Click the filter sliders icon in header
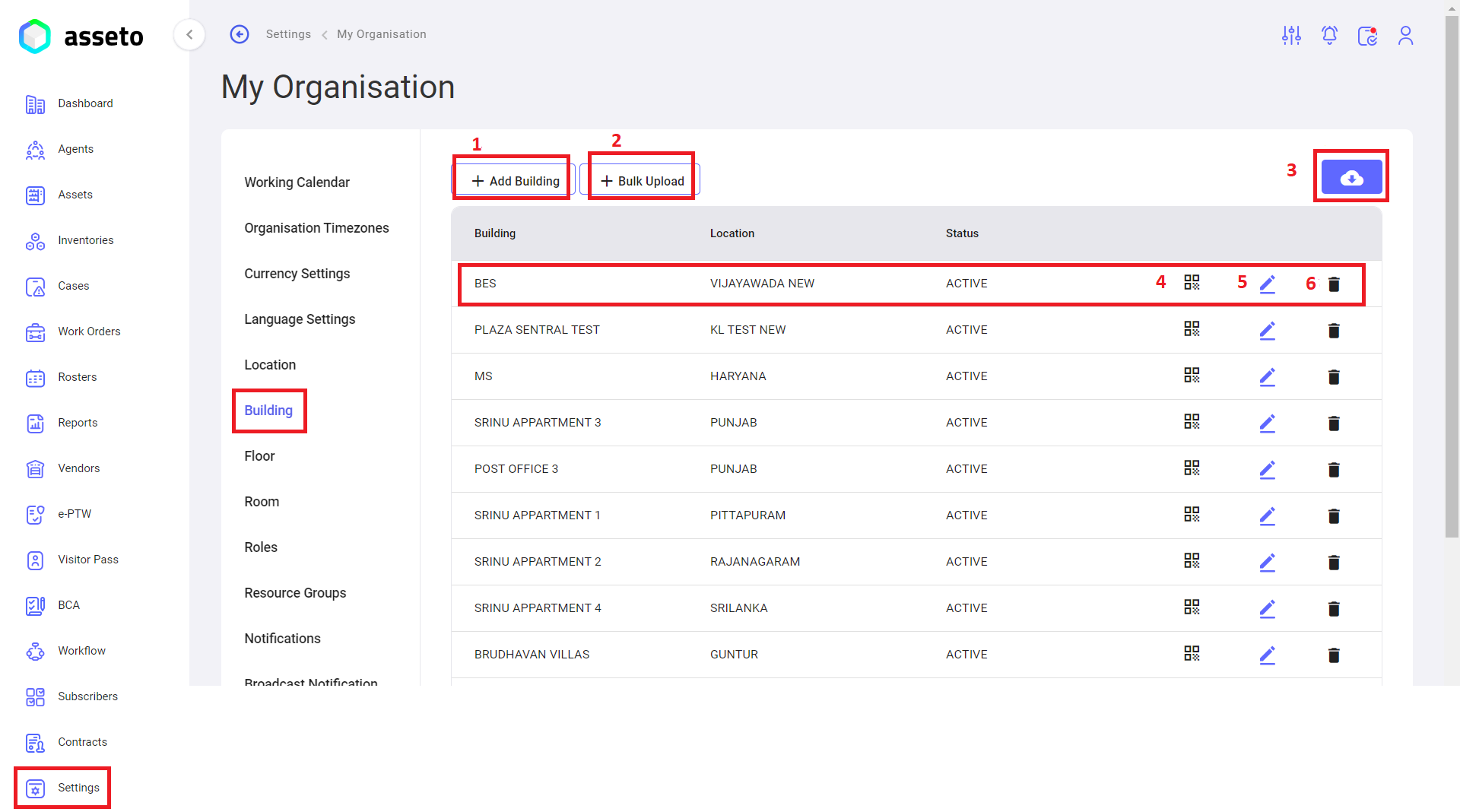This screenshot has width=1460, height=812. click(1291, 35)
